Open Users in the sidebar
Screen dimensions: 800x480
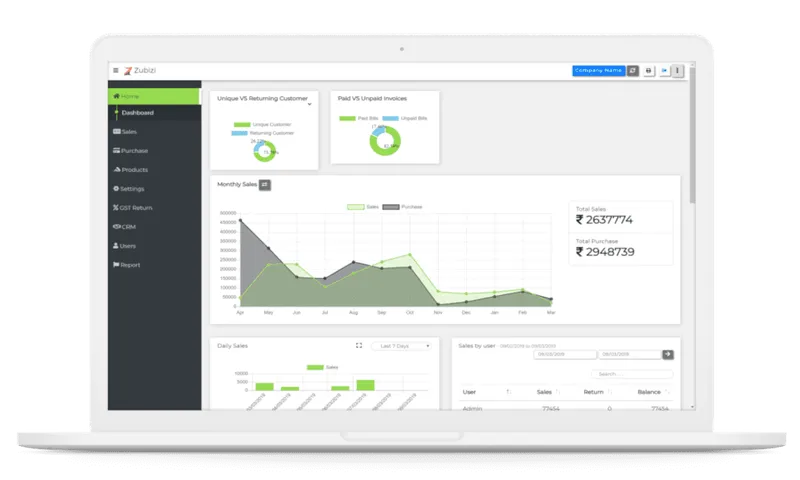pyautogui.click(x=124, y=246)
